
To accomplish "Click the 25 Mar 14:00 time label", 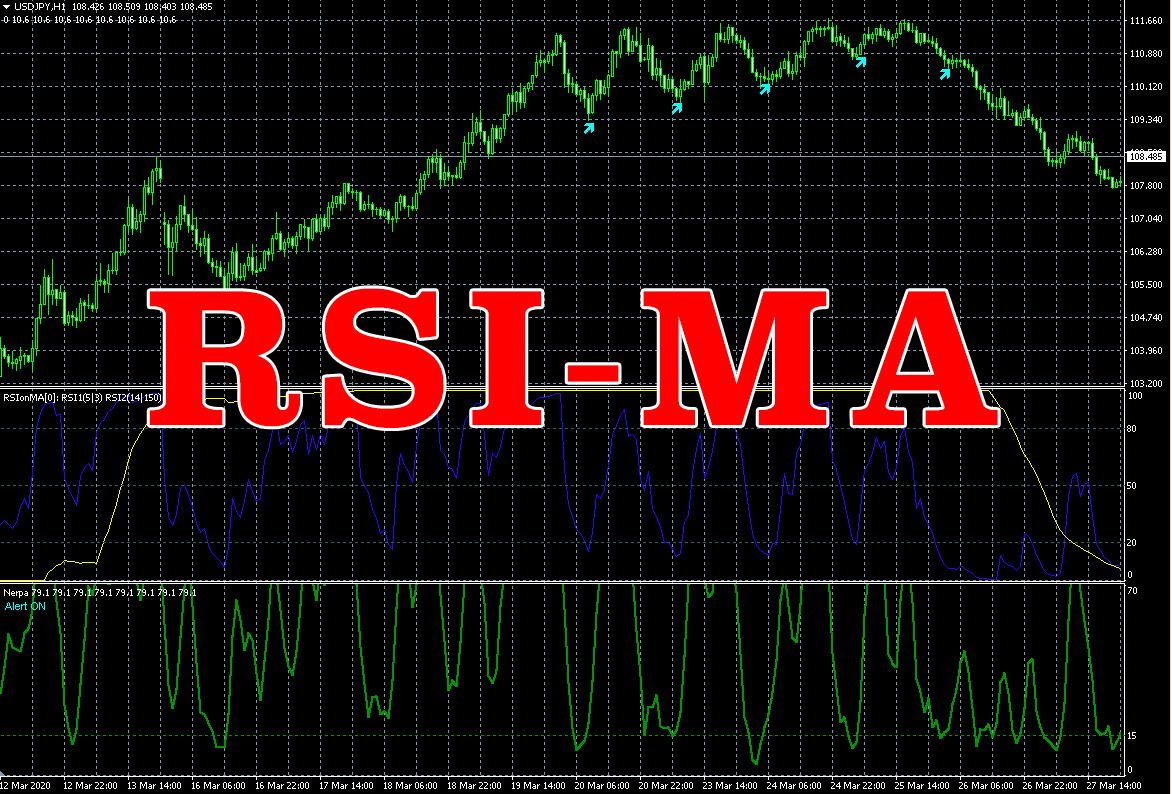I will [922, 785].
